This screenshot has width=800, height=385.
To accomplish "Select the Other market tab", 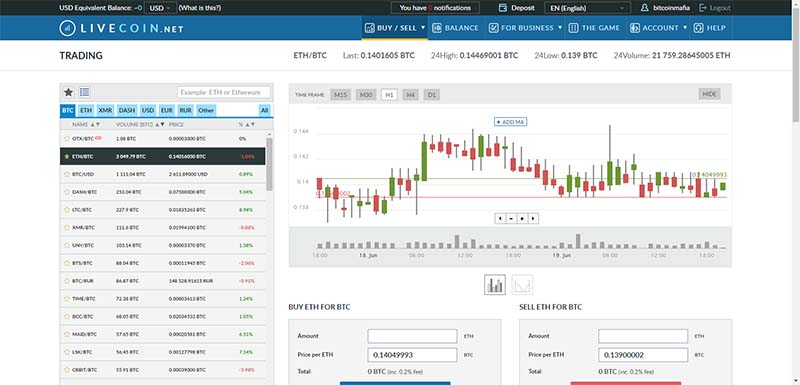I will (206, 110).
